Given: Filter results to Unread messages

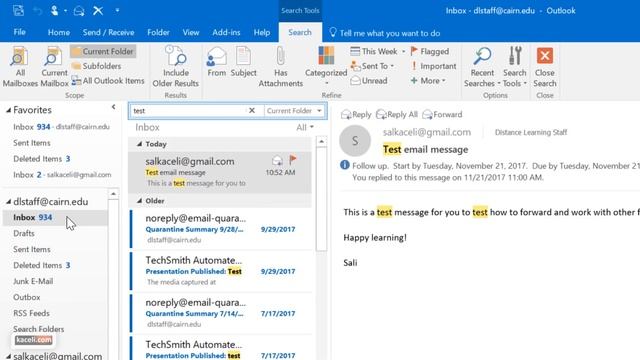Looking at the screenshot, I should pos(369,81).
